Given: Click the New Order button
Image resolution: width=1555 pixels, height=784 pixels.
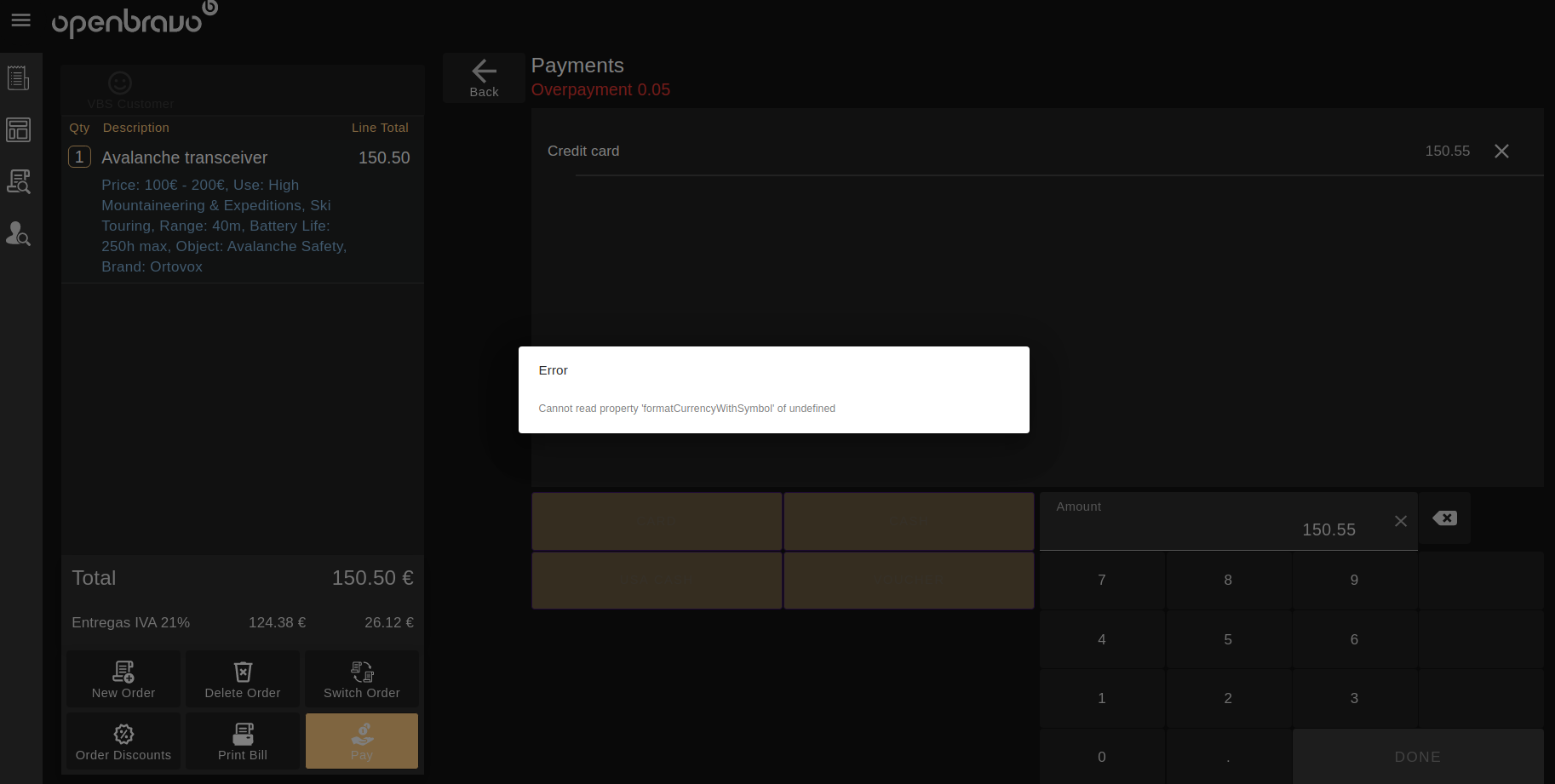Looking at the screenshot, I should tap(123, 679).
